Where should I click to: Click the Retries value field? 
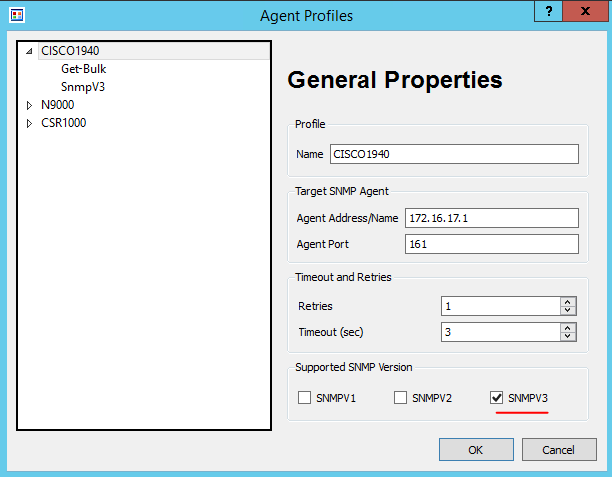[x=501, y=306]
